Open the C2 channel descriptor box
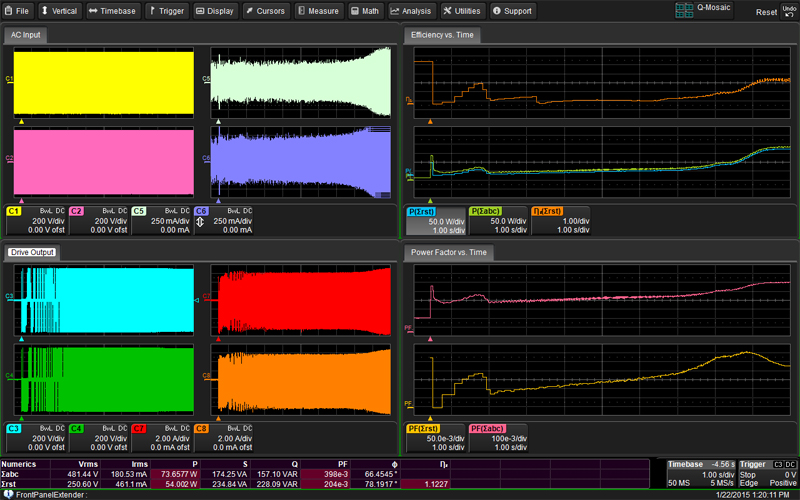Viewport: 800px width, 500px height. 98,220
